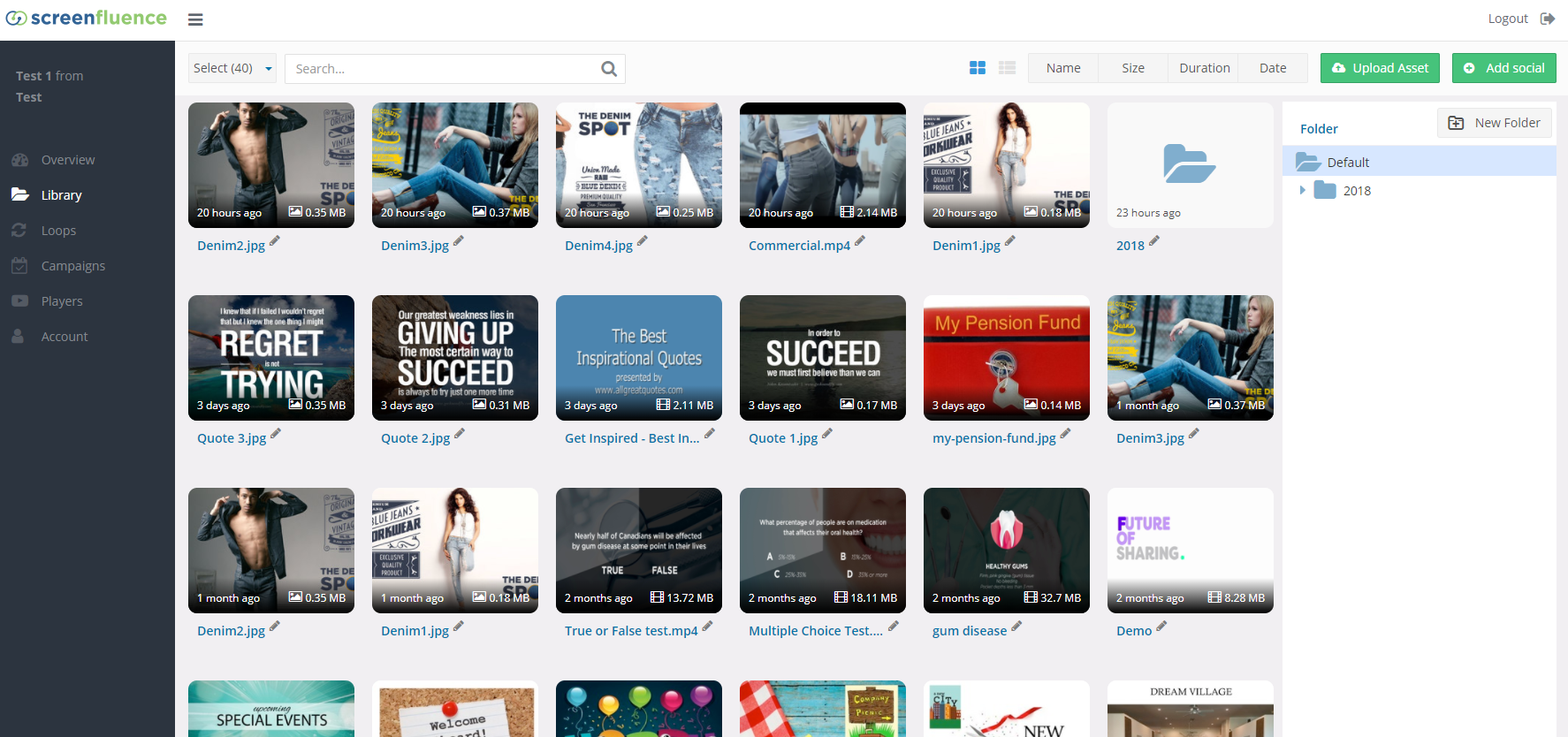The width and height of the screenshot is (1568, 737).
Task: Open Loops in the sidebar
Action: point(58,231)
